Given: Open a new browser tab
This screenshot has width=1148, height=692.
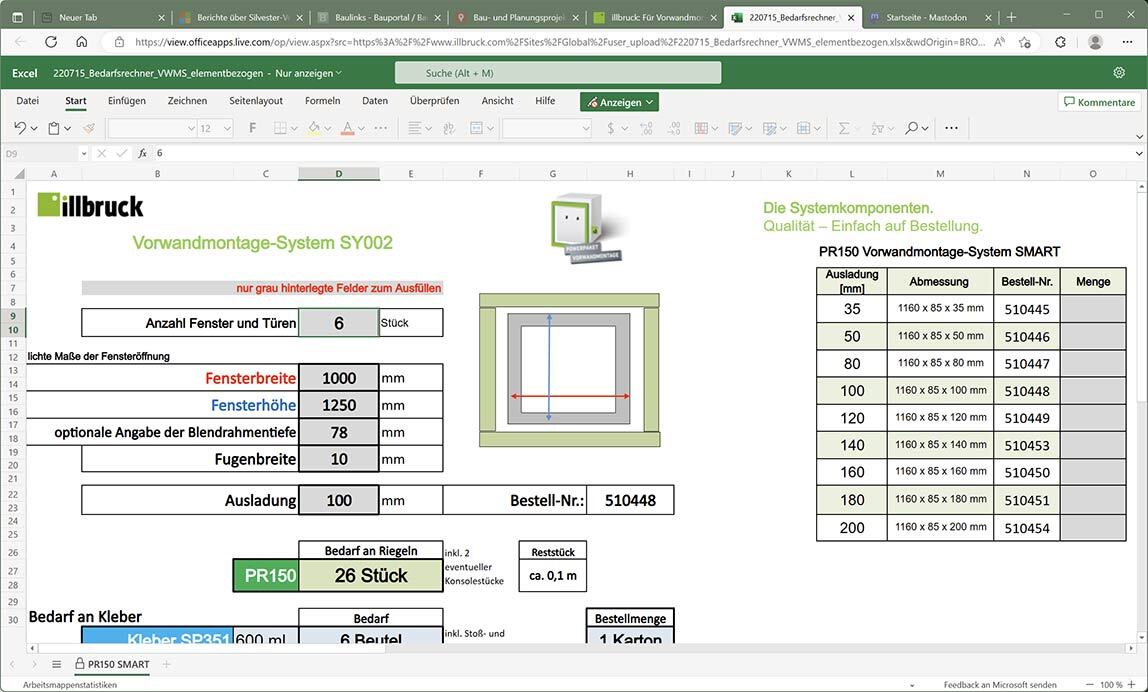Looking at the screenshot, I should pos(1012,17).
